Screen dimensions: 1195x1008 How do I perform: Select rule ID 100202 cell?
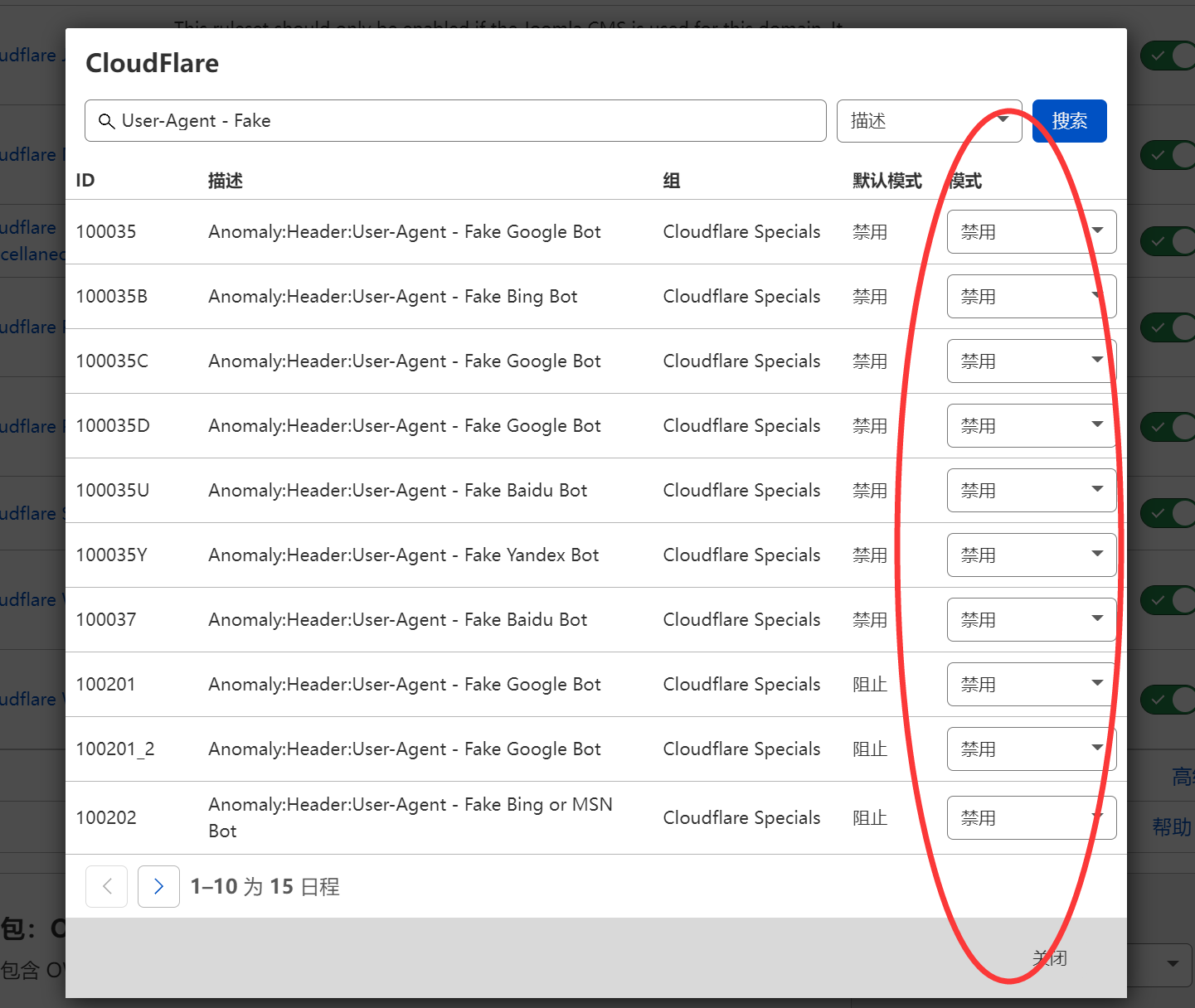click(x=106, y=817)
